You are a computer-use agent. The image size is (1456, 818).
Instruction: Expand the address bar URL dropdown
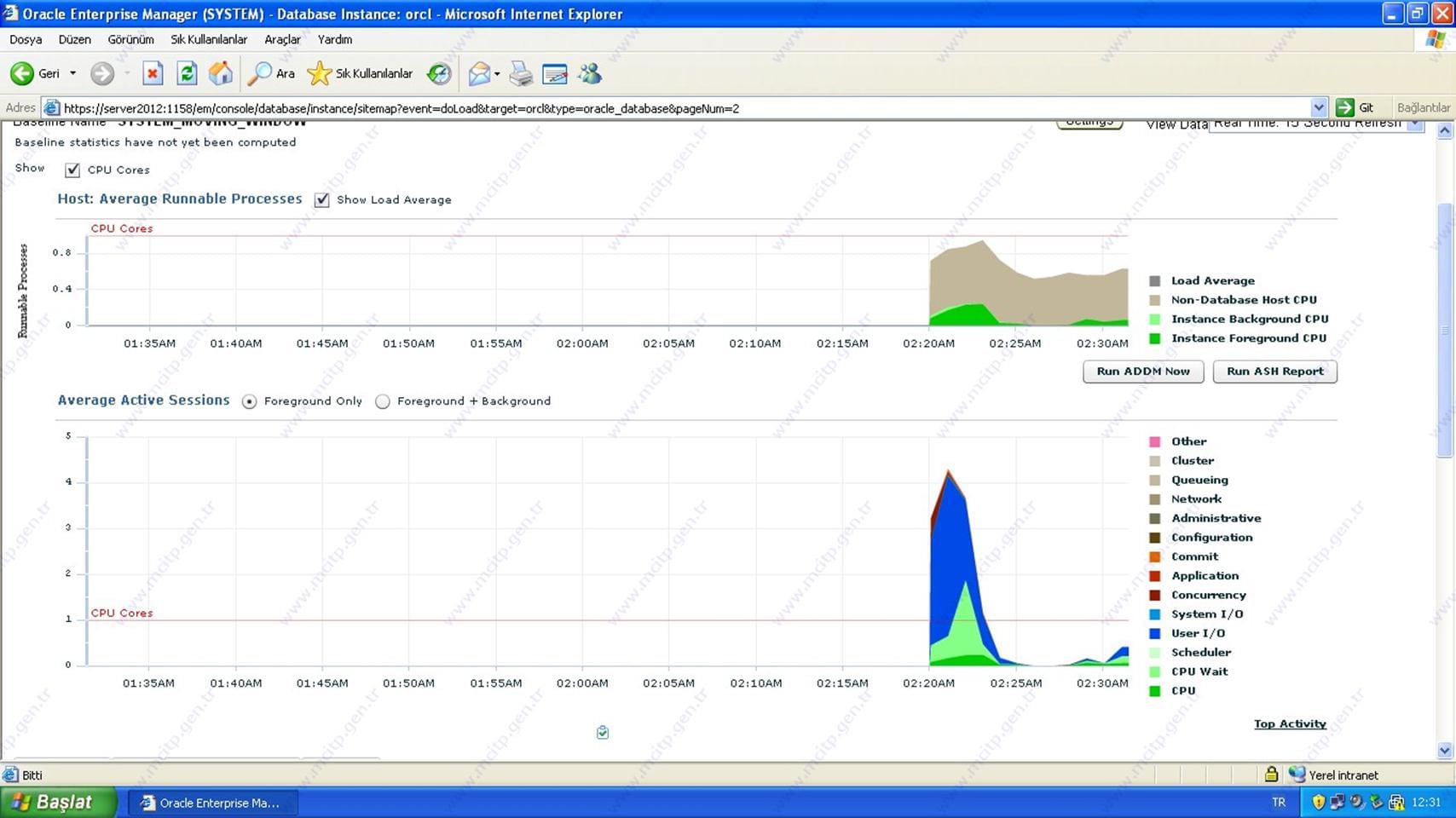tap(1319, 107)
